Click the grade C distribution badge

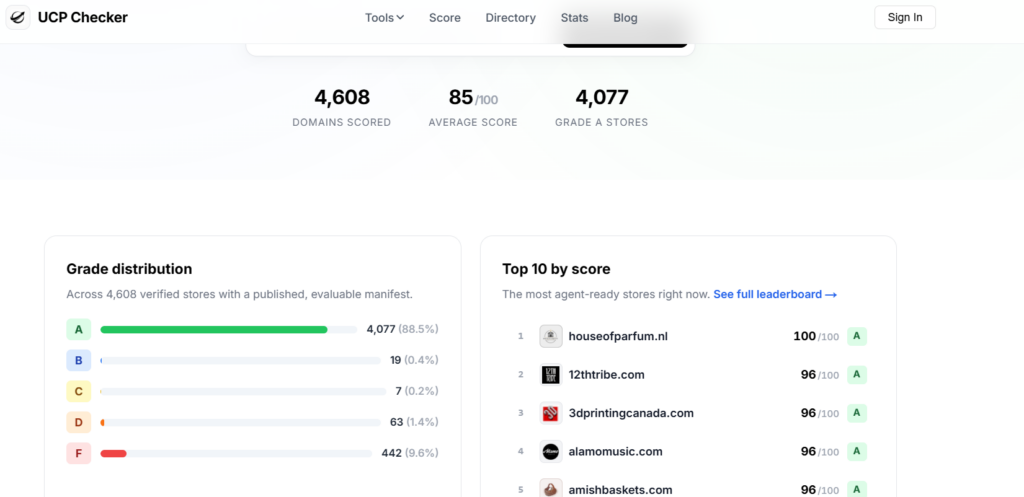(x=78, y=391)
